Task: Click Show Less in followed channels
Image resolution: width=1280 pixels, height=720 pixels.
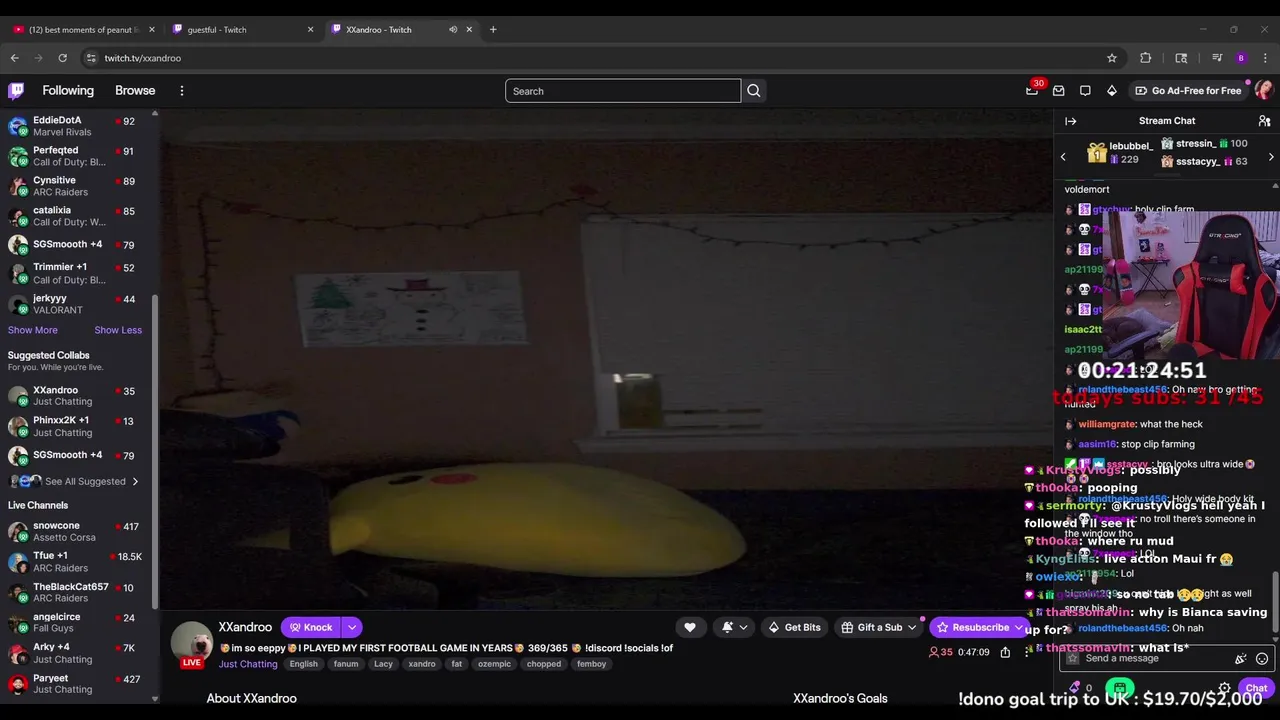Action: click(x=118, y=330)
